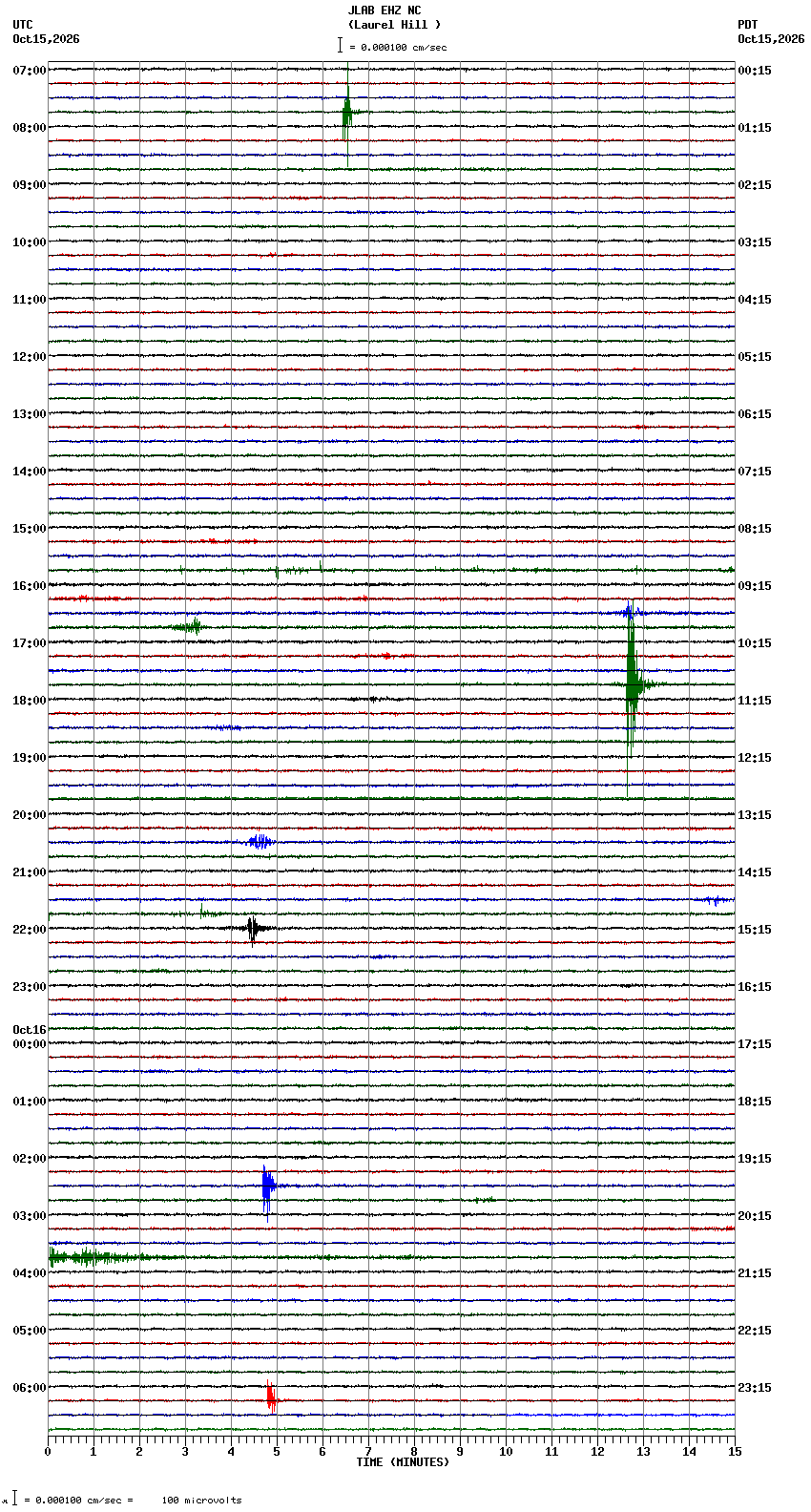
Task: Click the 5 minute axis tick label
Action: [277, 1452]
